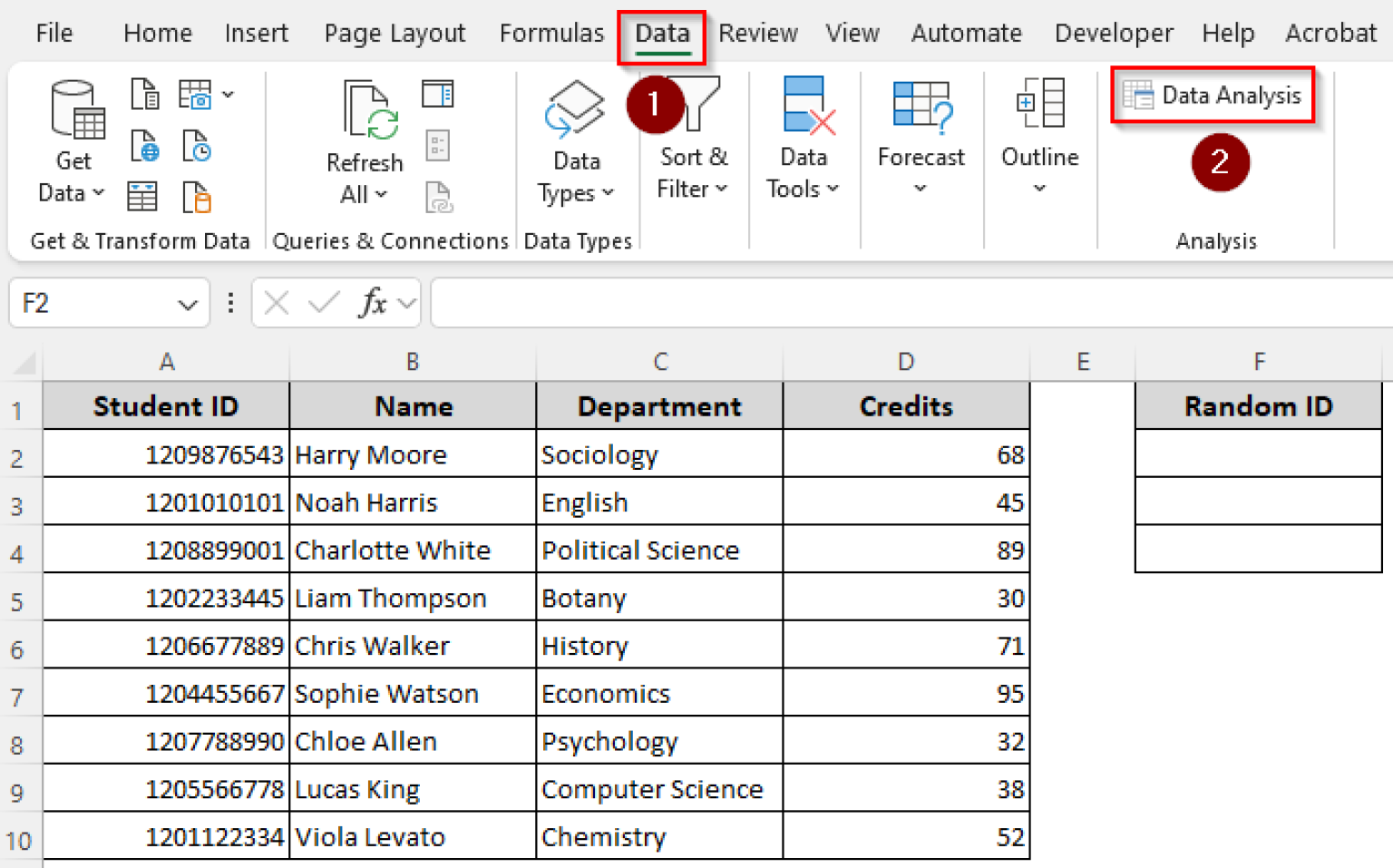
Task: Switch to the Formulas tab
Action: (x=551, y=33)
